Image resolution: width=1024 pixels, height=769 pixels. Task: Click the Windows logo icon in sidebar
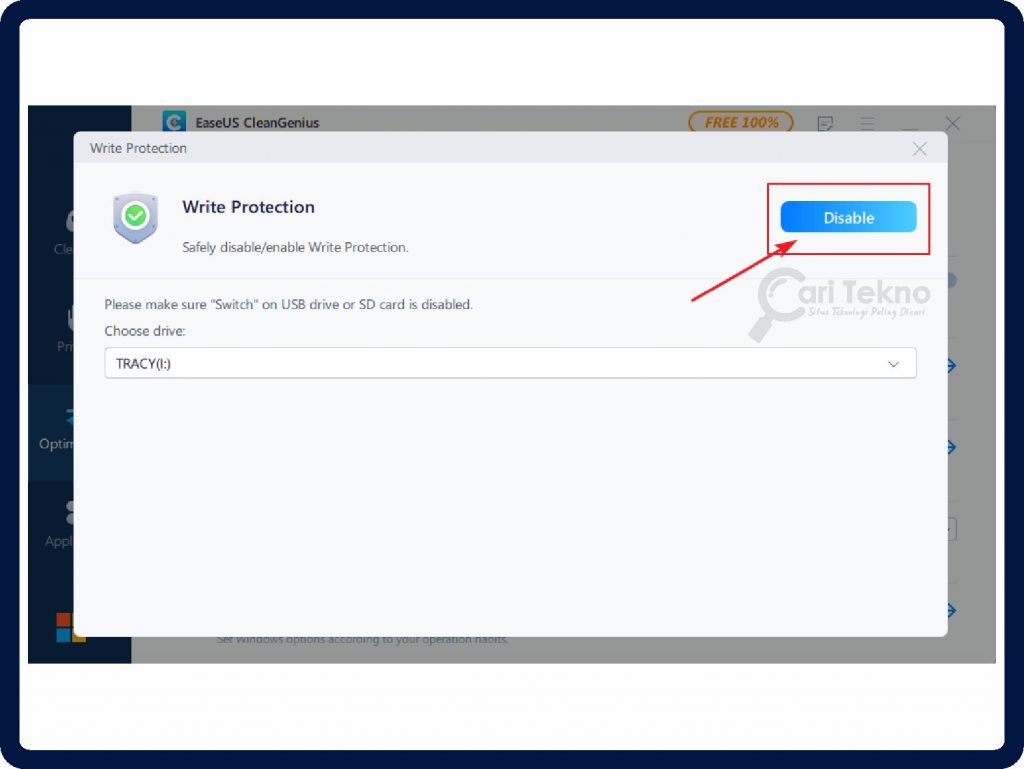66,627
